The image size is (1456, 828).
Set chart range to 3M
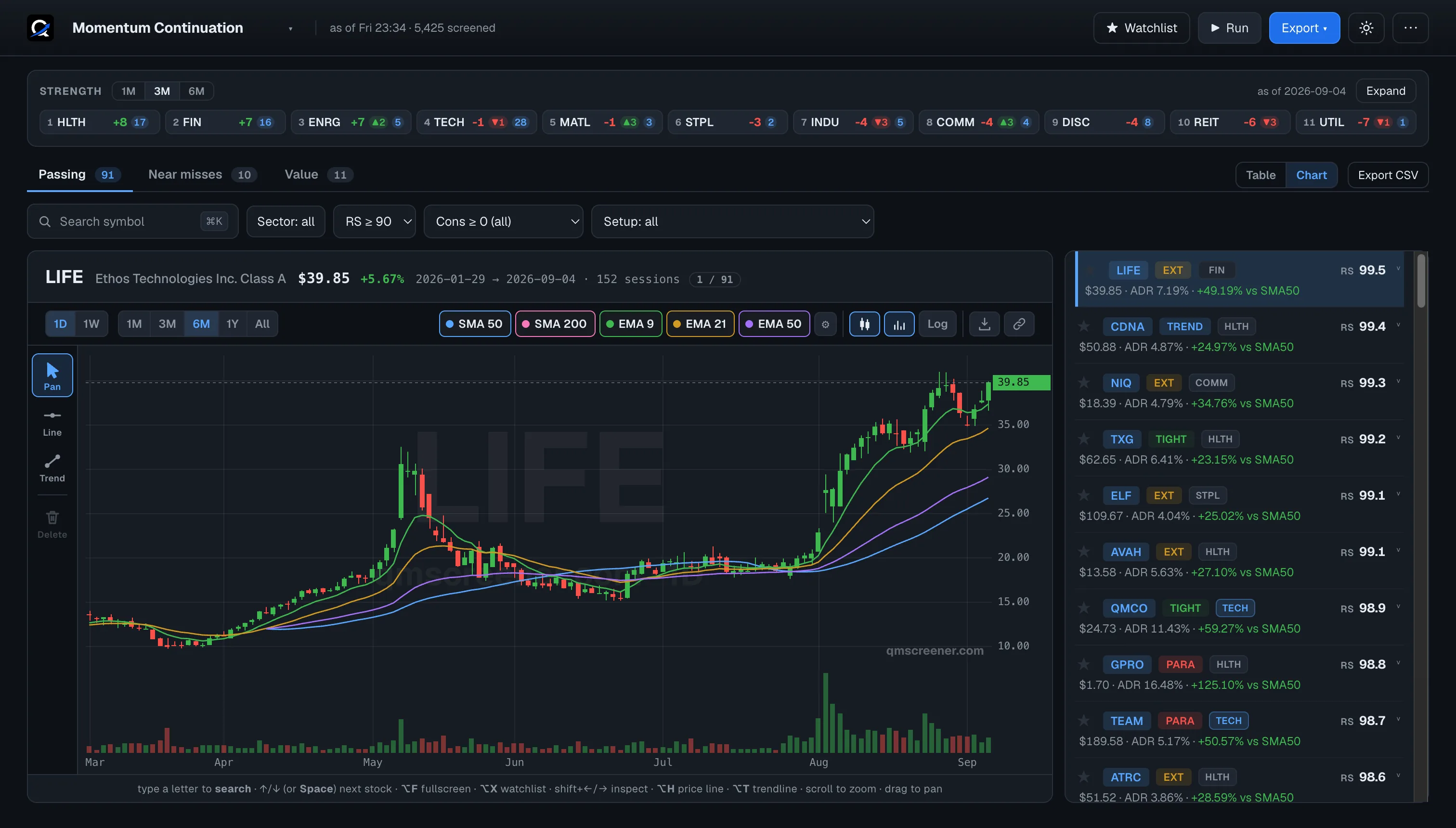(x=167, y=324)
